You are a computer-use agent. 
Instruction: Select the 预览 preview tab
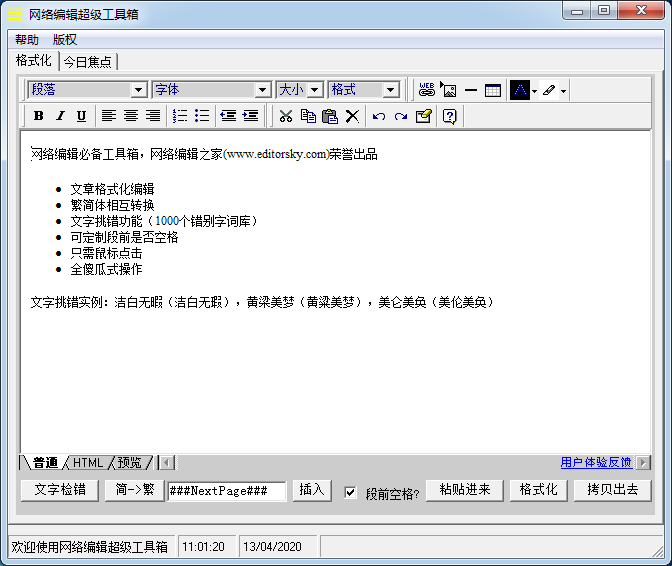[x=129, y=463]
